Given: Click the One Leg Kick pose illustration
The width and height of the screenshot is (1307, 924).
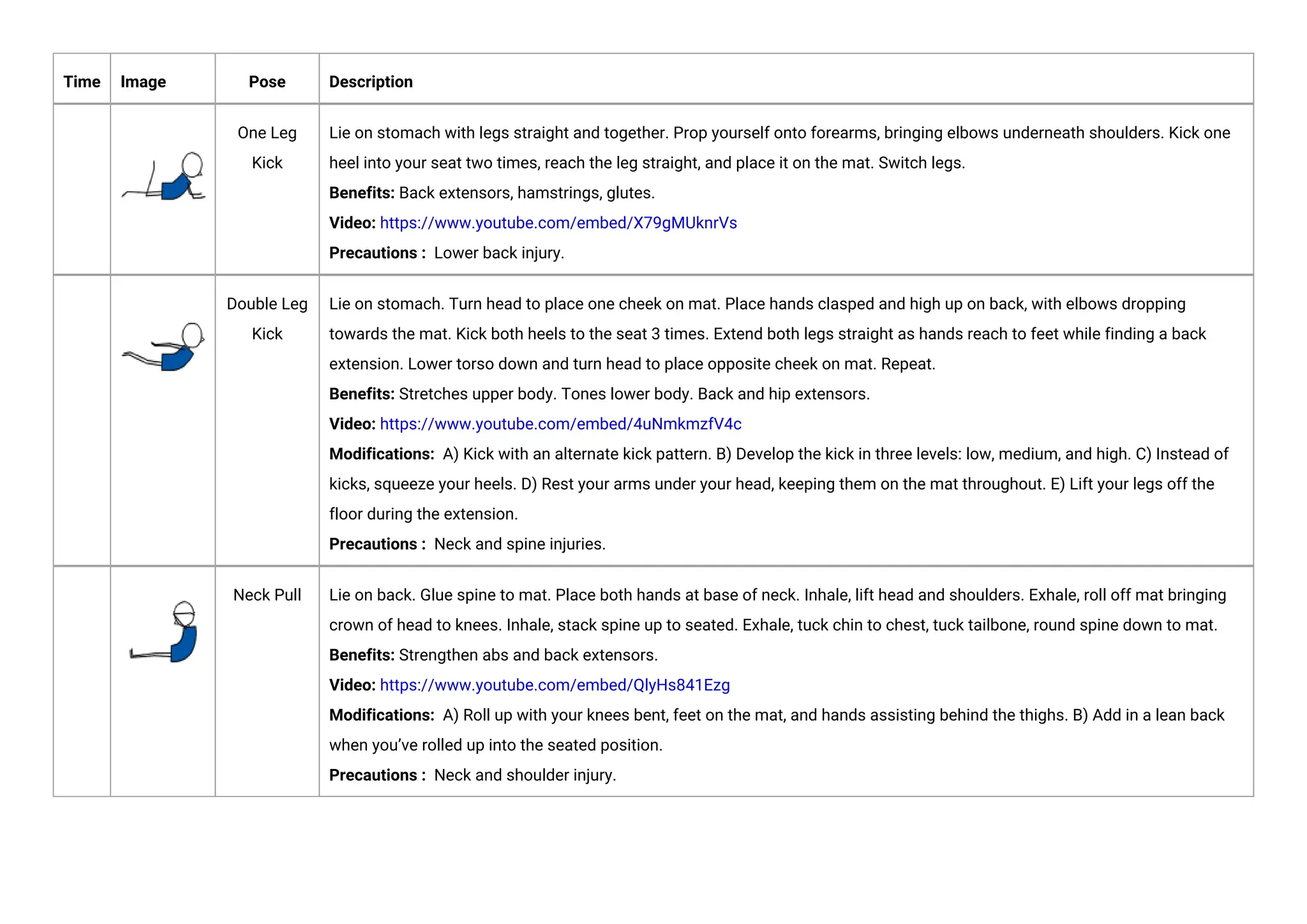Looking at the screenshot, I should 163,177.
